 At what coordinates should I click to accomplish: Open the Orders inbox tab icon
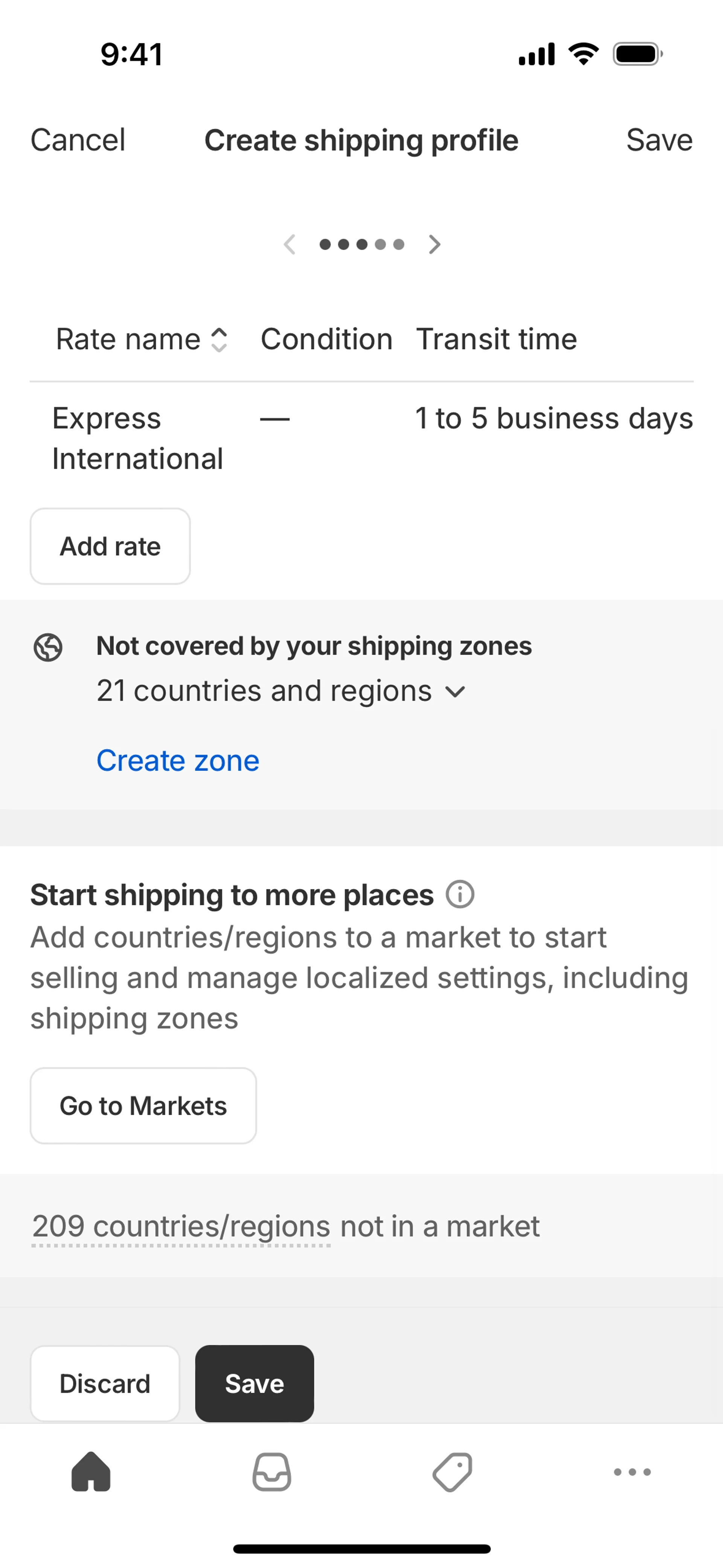click(x=272, y=1472)
